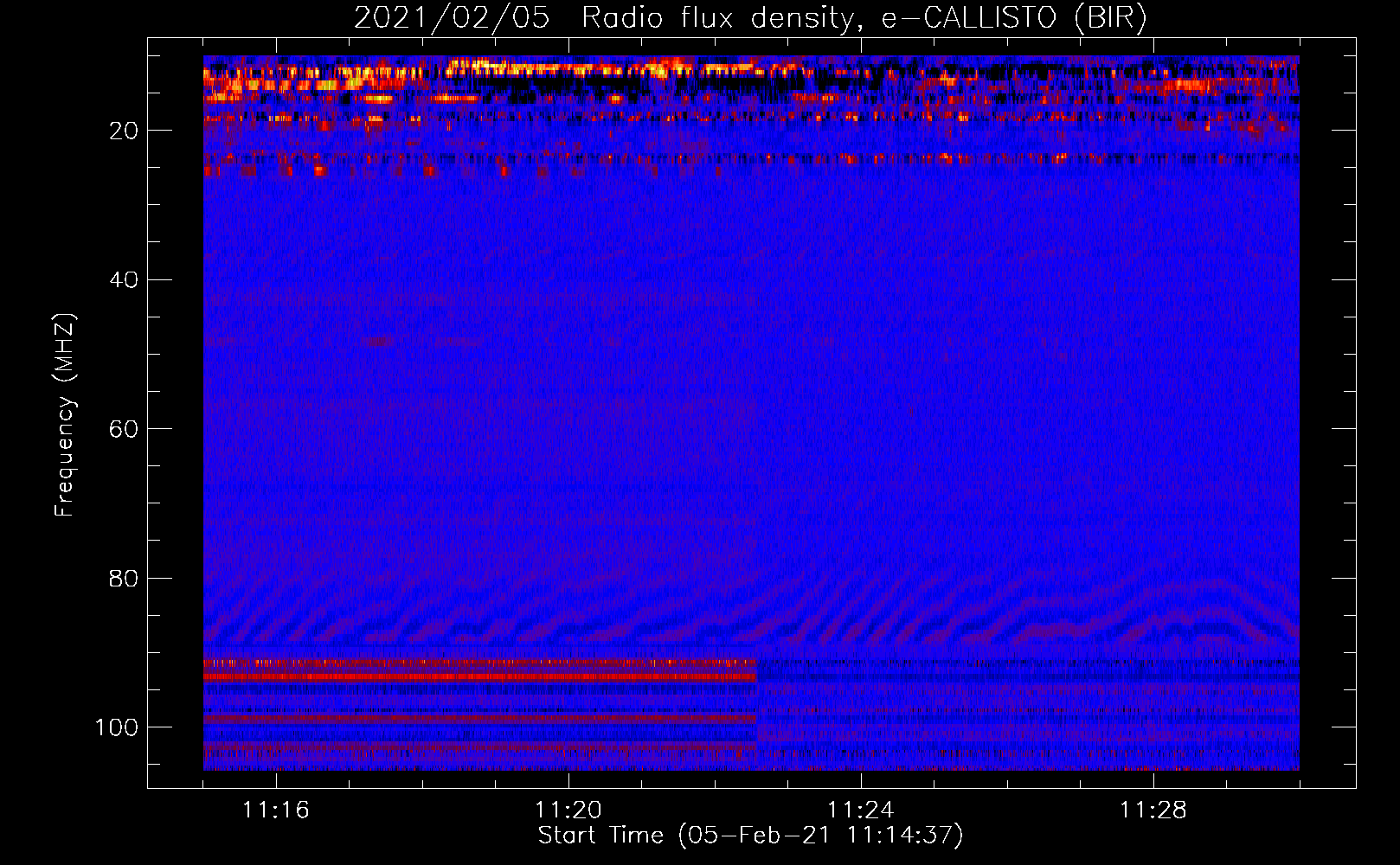1400x865 pixels.
Task: Click the 11:28 time tick label
Action: point(1153,811)
